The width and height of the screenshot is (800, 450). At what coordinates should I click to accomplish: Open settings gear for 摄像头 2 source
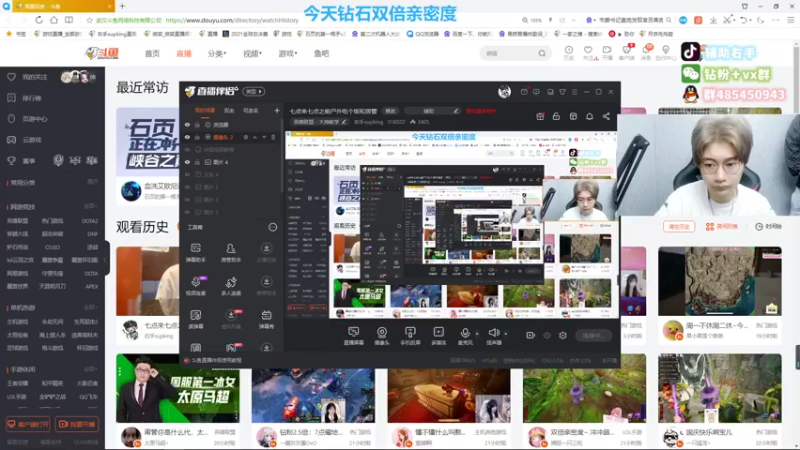245,137
